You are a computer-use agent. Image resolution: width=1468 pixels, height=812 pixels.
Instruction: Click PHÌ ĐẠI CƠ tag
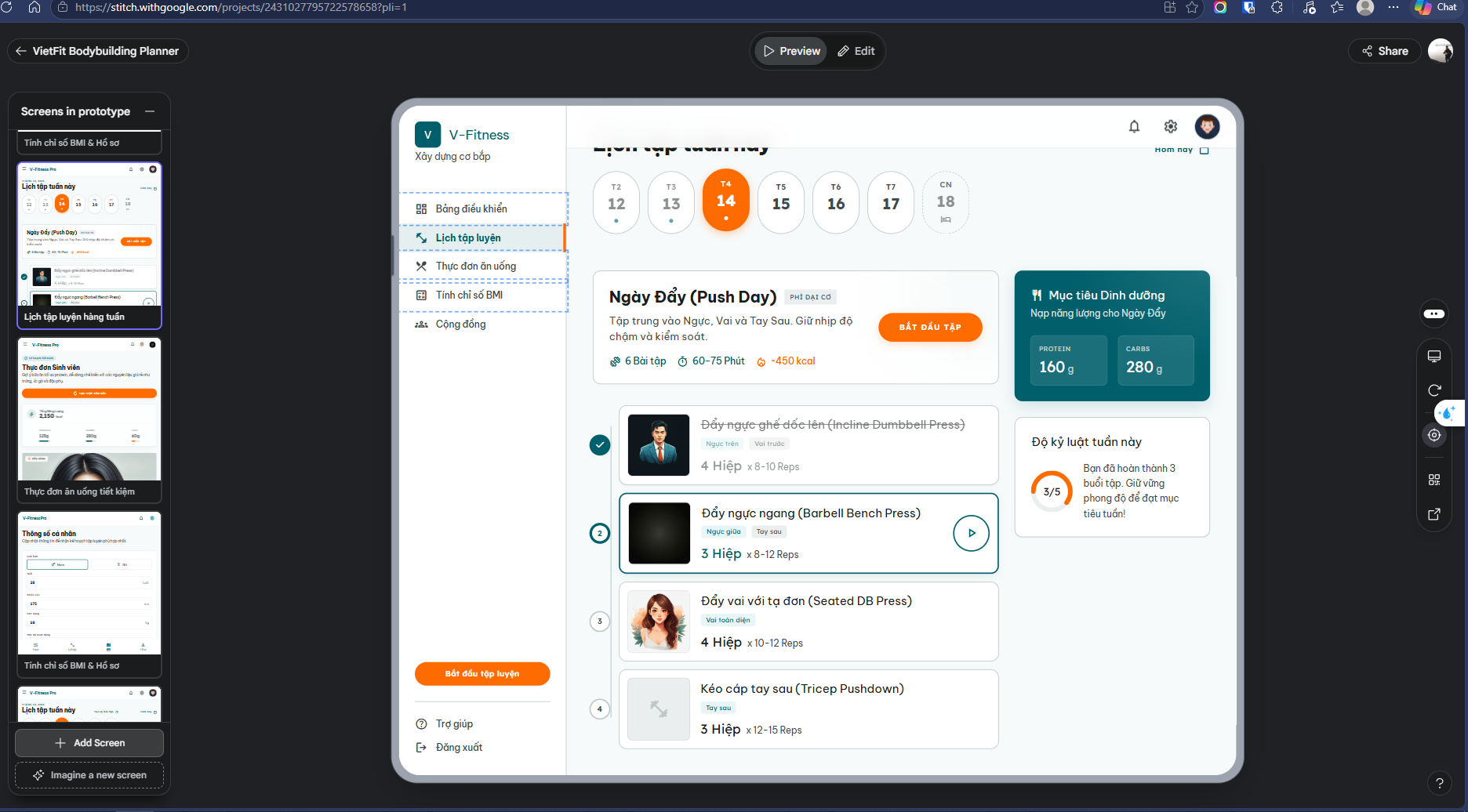pyautogui.click(x=810, y=297)
